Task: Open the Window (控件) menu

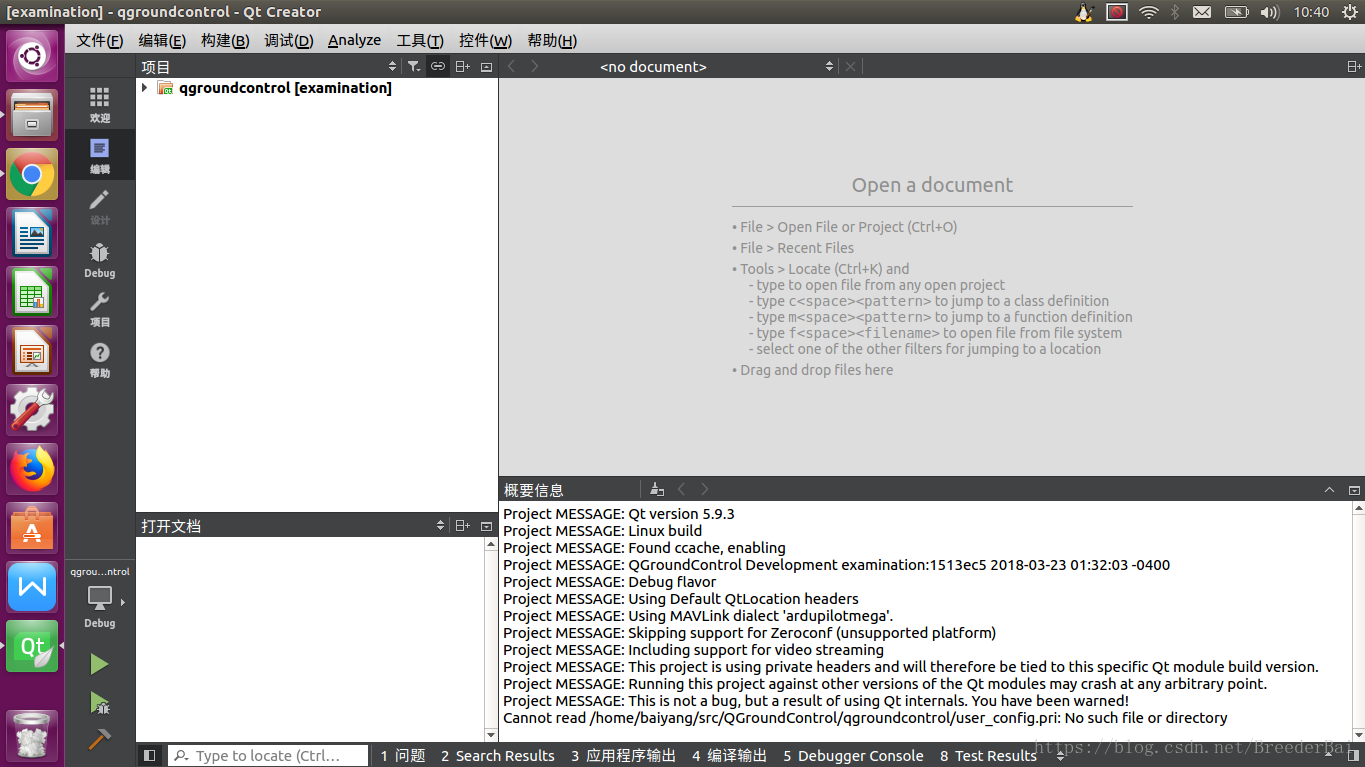Action: (x=485, y=40)
